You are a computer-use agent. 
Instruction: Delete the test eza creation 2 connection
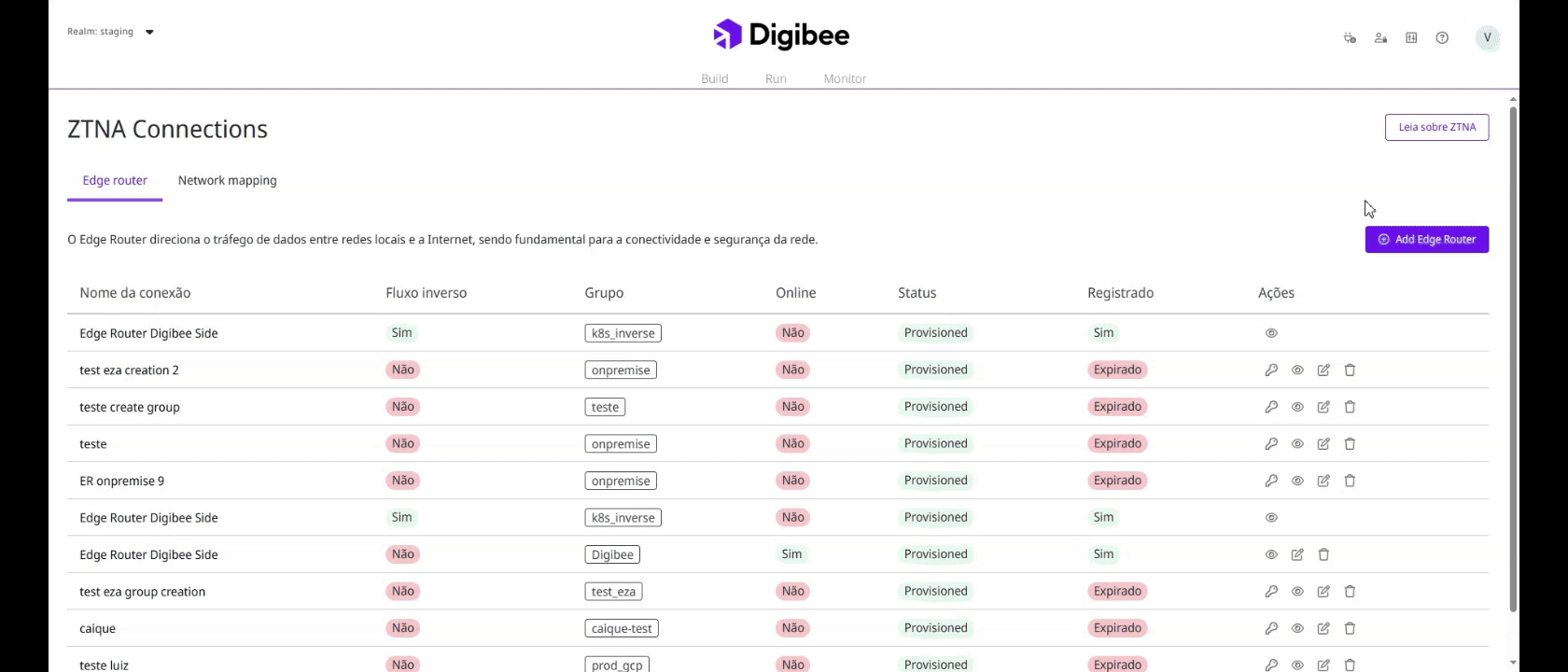[x=1350, y=371]
